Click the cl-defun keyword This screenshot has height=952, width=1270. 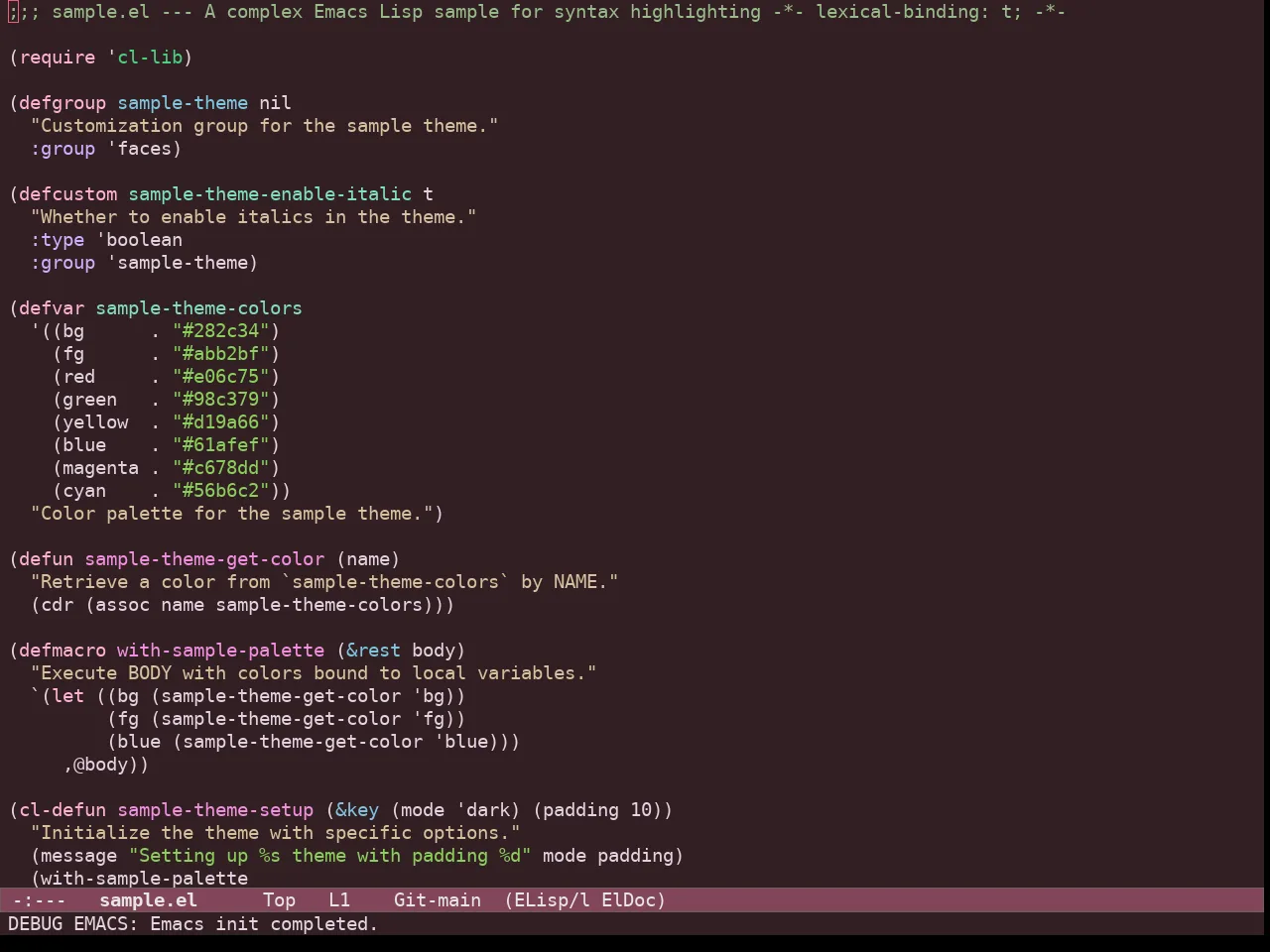coord(63,810)
